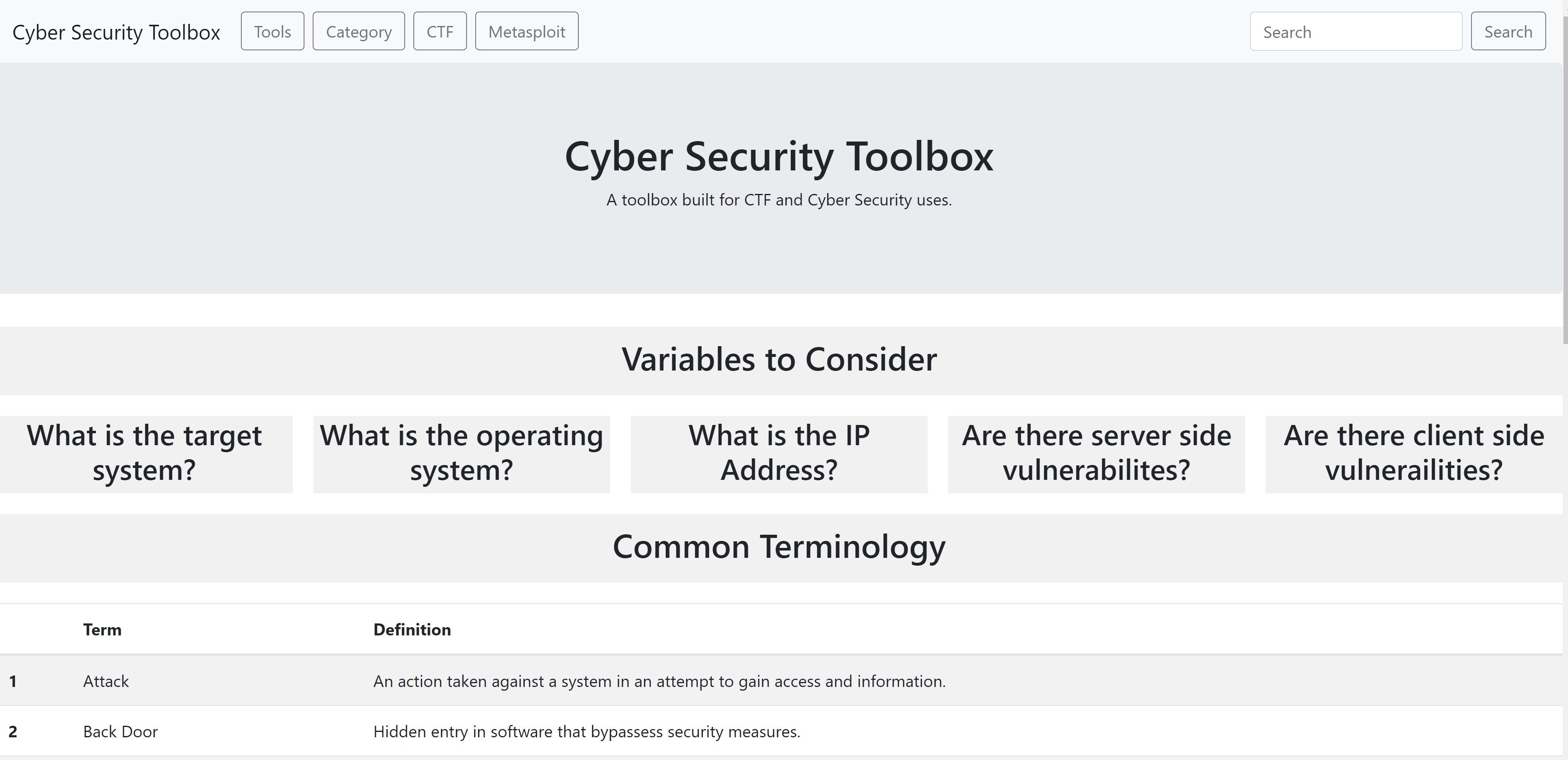Open the Metasploit nav button
The height and width of the screenshot is (760, 1568).
526,31
